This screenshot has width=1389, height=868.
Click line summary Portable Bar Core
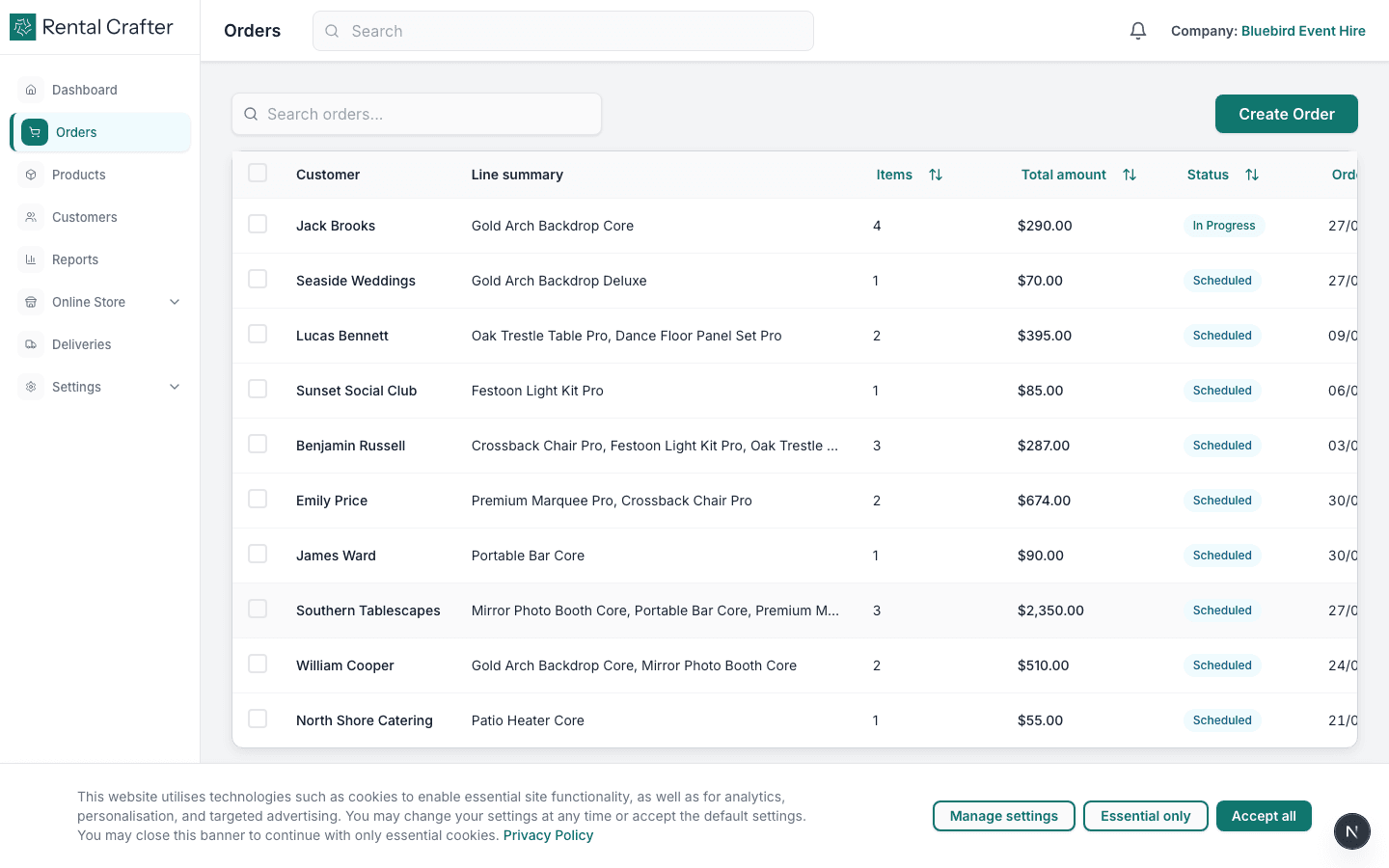[x=528, y=556]
